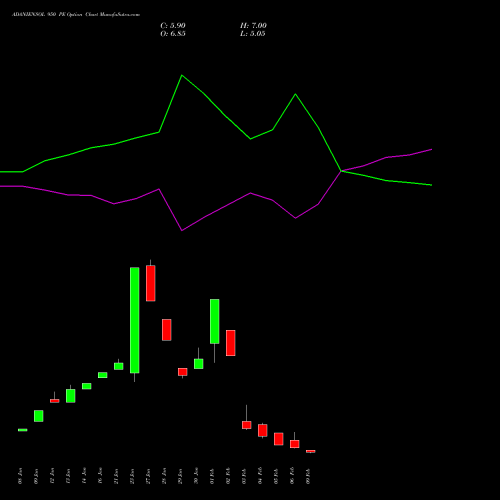This screenshot has width=500, height=500.
Task: Click the green candlestick above 01 Feb
Action: click(x=215, y=321)
